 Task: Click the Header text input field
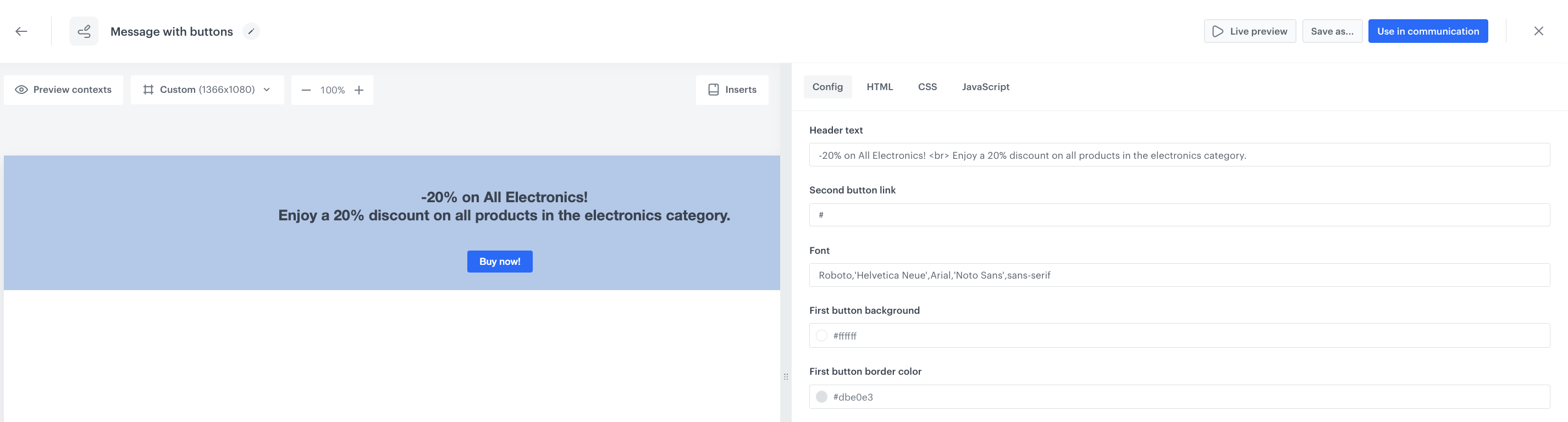point(1178,156)
